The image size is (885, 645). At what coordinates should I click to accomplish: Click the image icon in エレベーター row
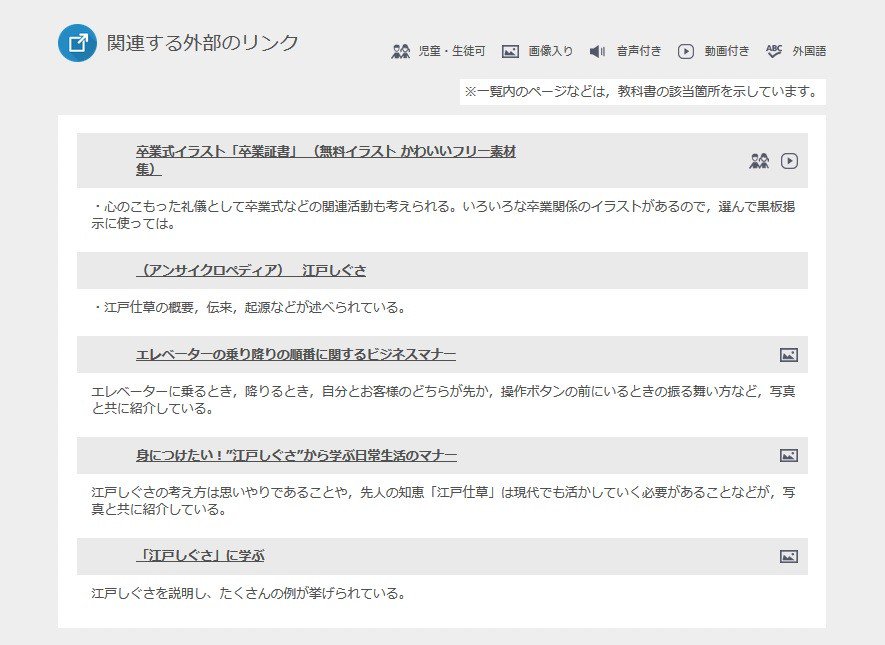tap(788, 355)
